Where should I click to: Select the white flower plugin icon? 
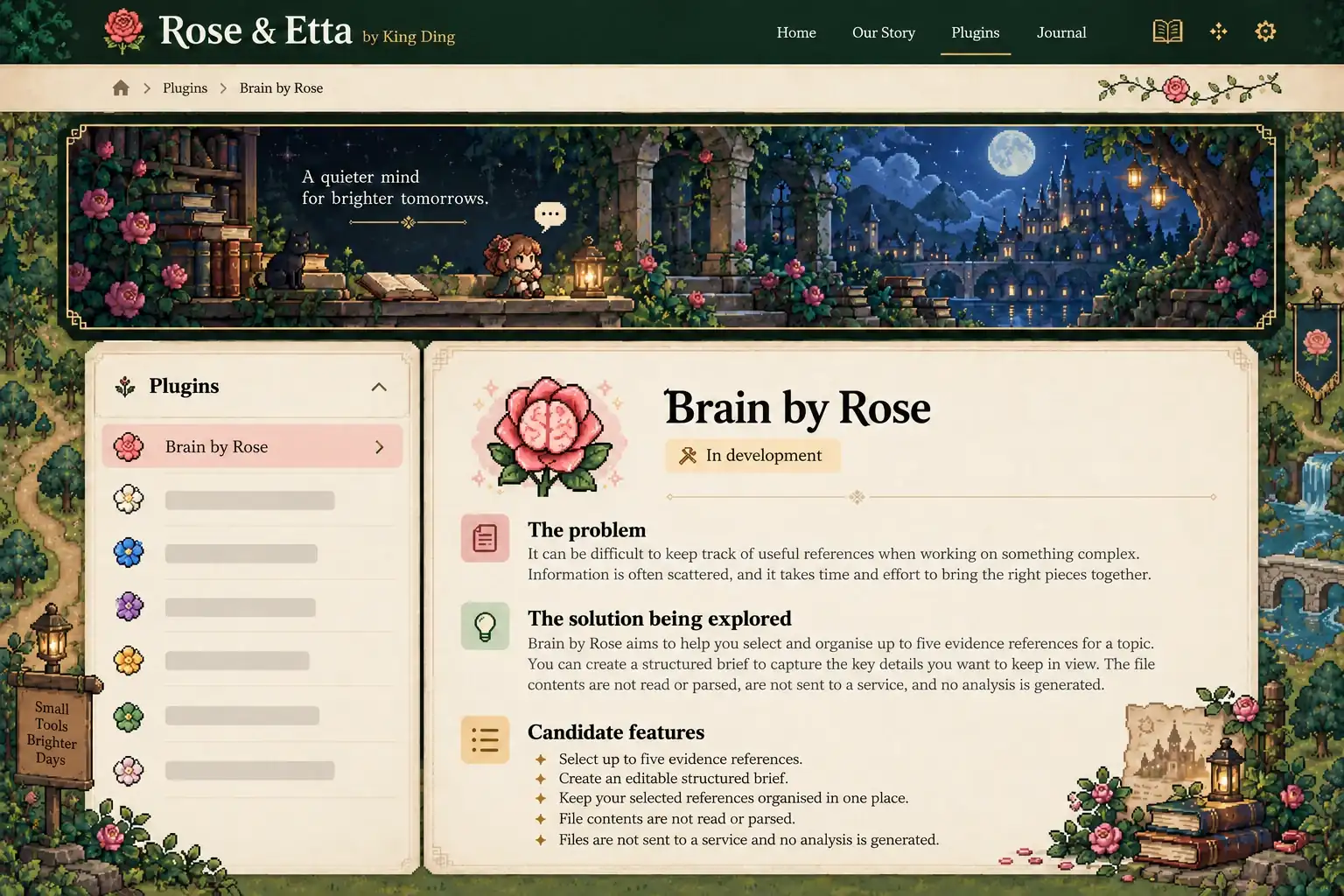129,499
